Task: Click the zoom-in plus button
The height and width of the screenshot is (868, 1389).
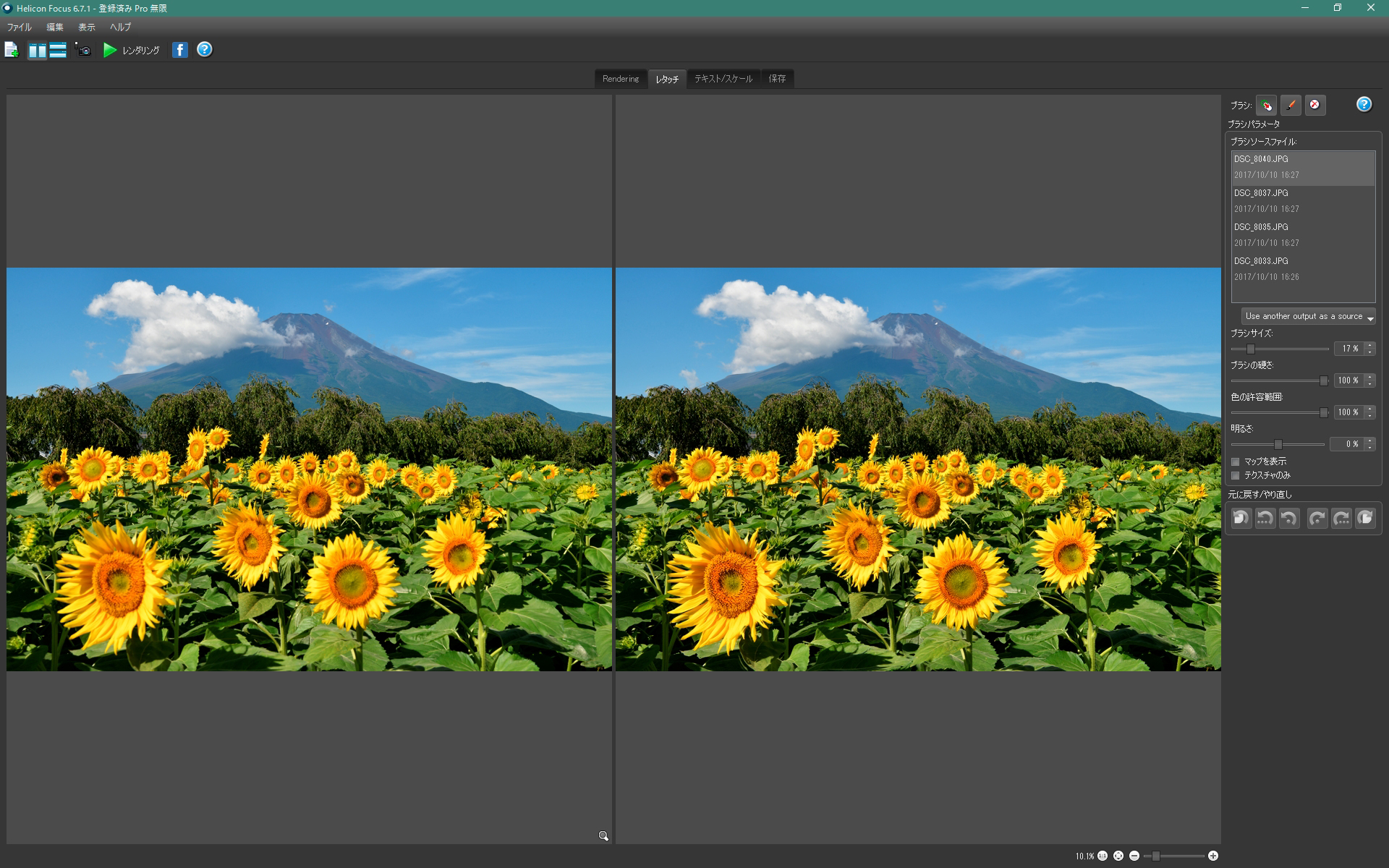Action: [1213, 856]
